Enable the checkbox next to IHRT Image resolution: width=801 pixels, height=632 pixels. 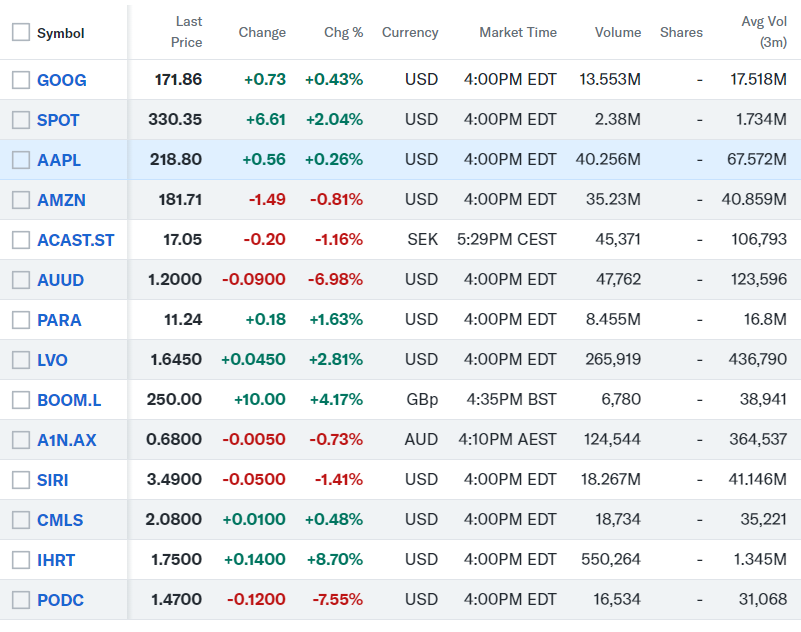coord(21,560)
